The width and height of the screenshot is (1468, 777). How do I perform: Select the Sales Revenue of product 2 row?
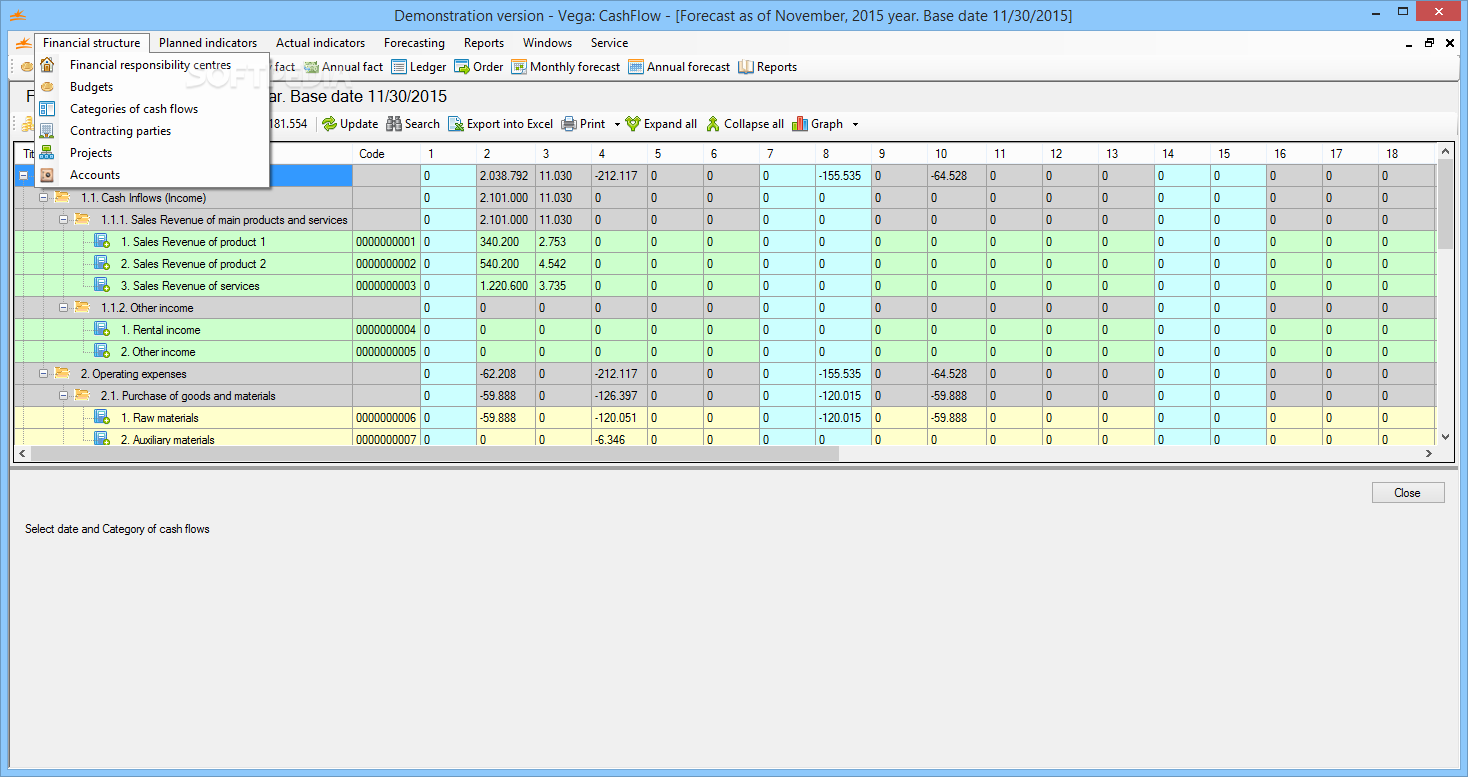(725, 264)
